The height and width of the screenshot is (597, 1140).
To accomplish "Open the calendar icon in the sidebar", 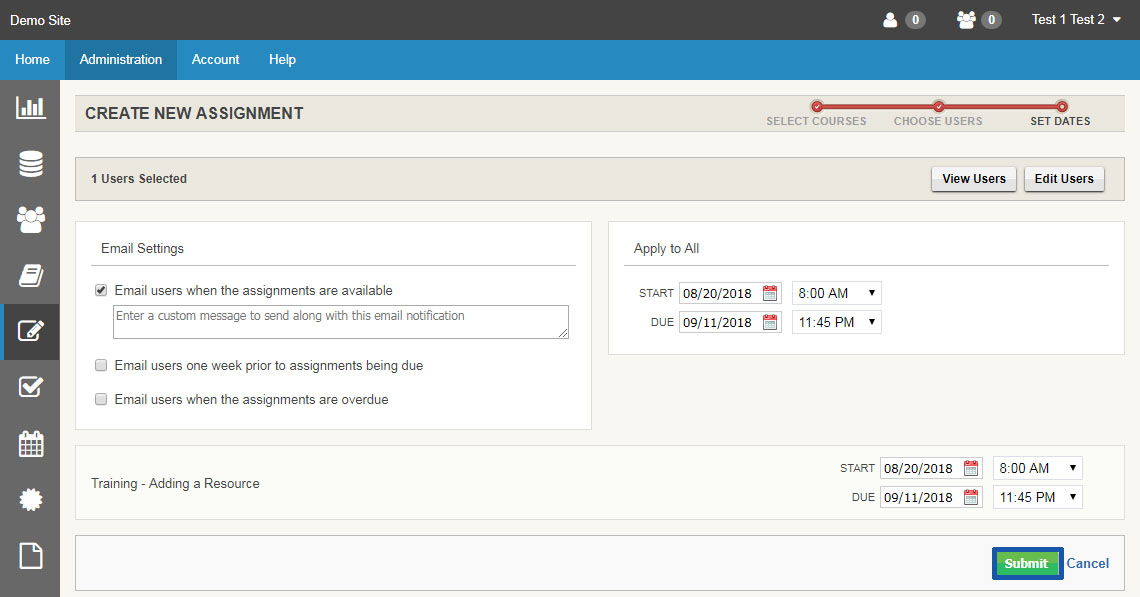I will [30, 443].
